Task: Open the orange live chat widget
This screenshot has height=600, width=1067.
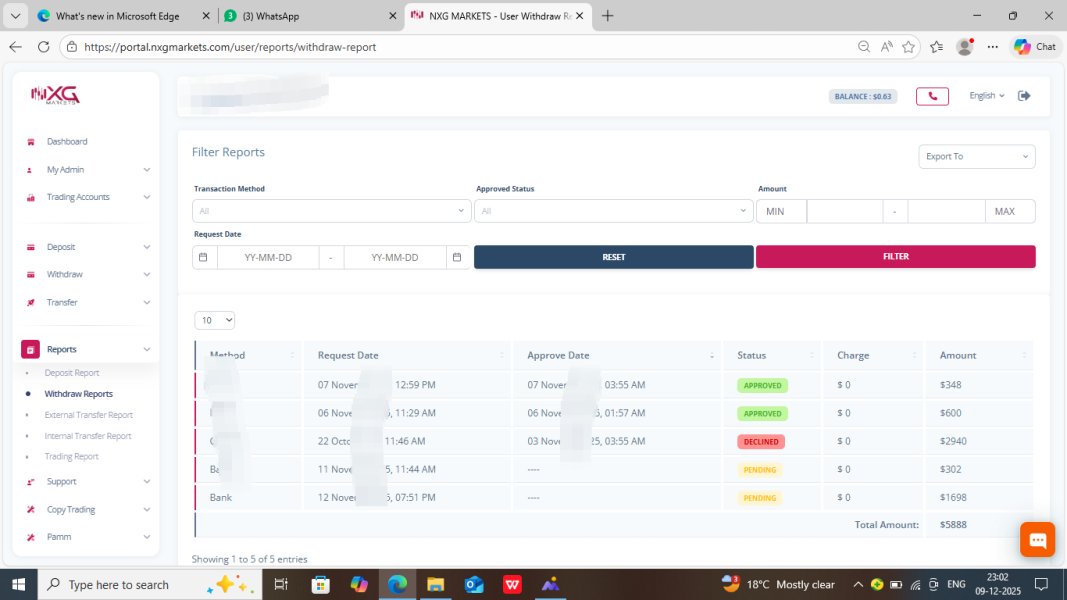Action: [1037, 540]
